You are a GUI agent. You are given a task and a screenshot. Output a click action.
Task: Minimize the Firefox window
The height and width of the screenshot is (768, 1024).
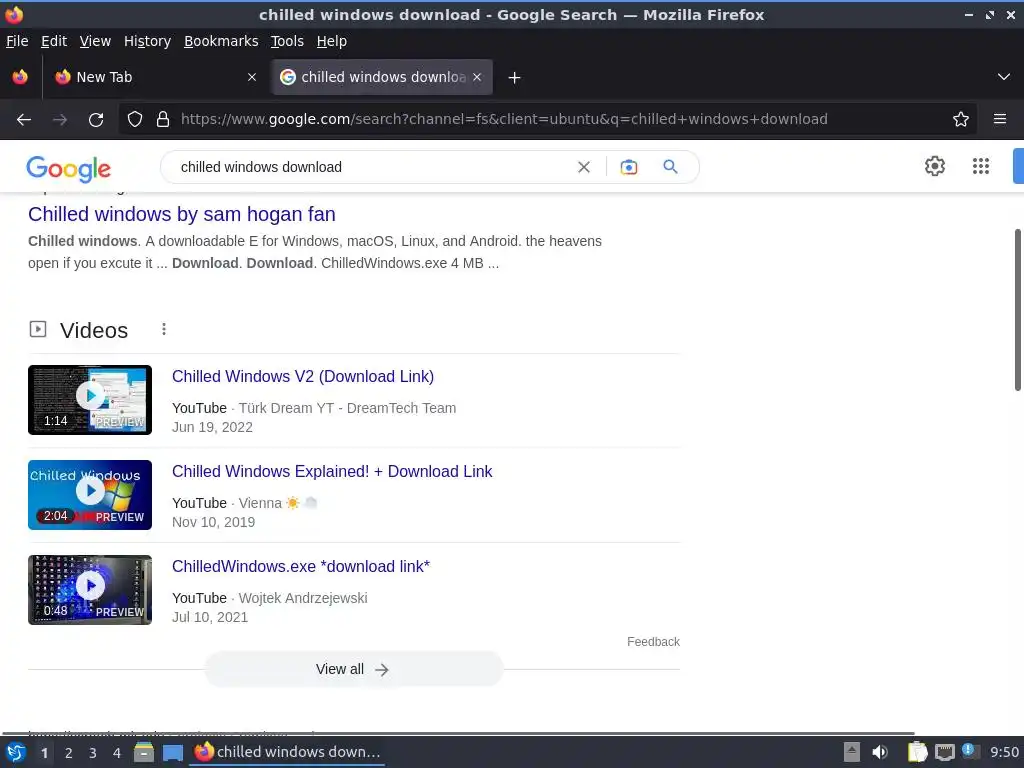click(x=968, y=14)
